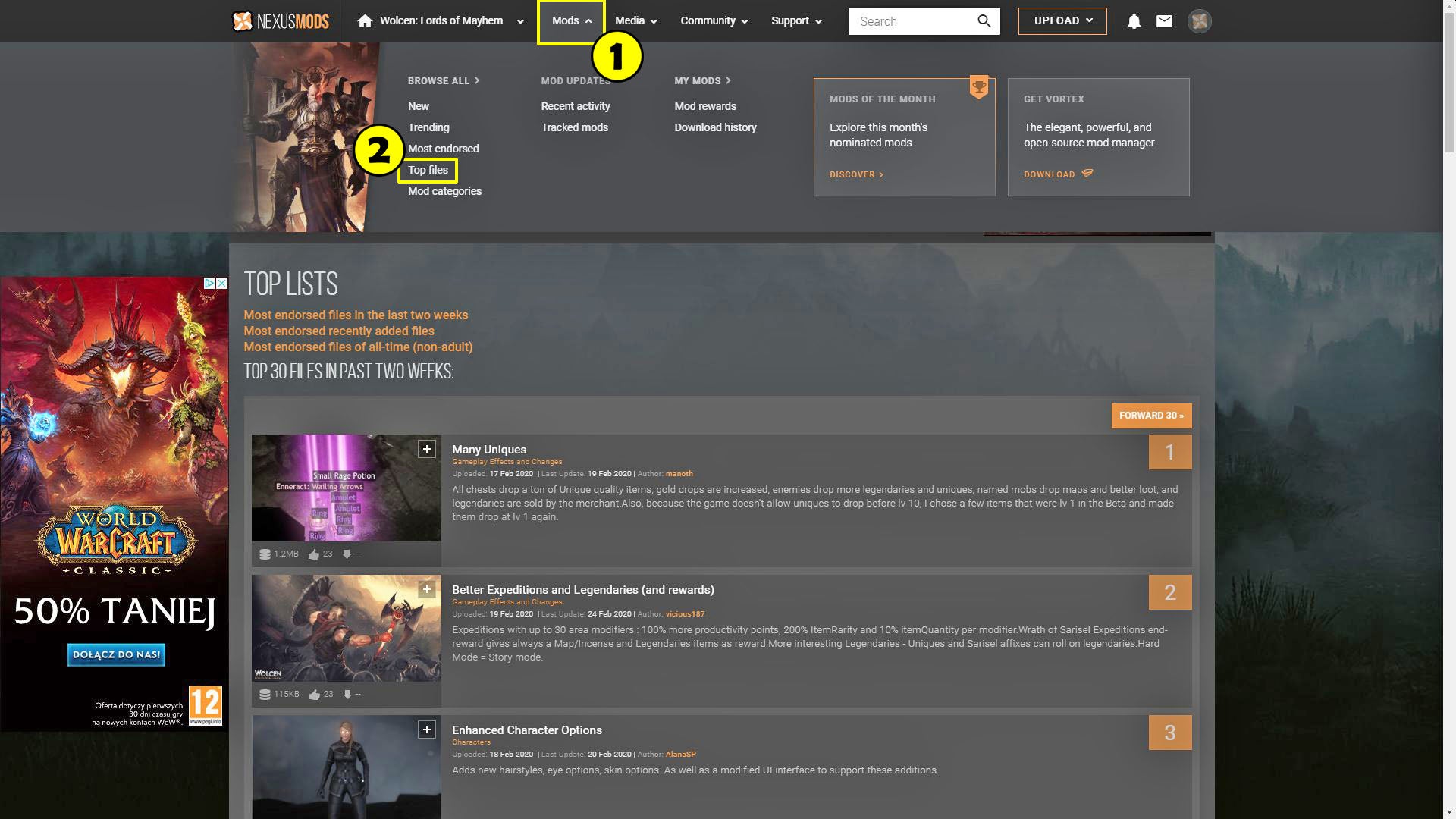This screenshot has width=1456, height=819.
Task: Open the Enhanced Character Options thumbnail
Action: 347,767
